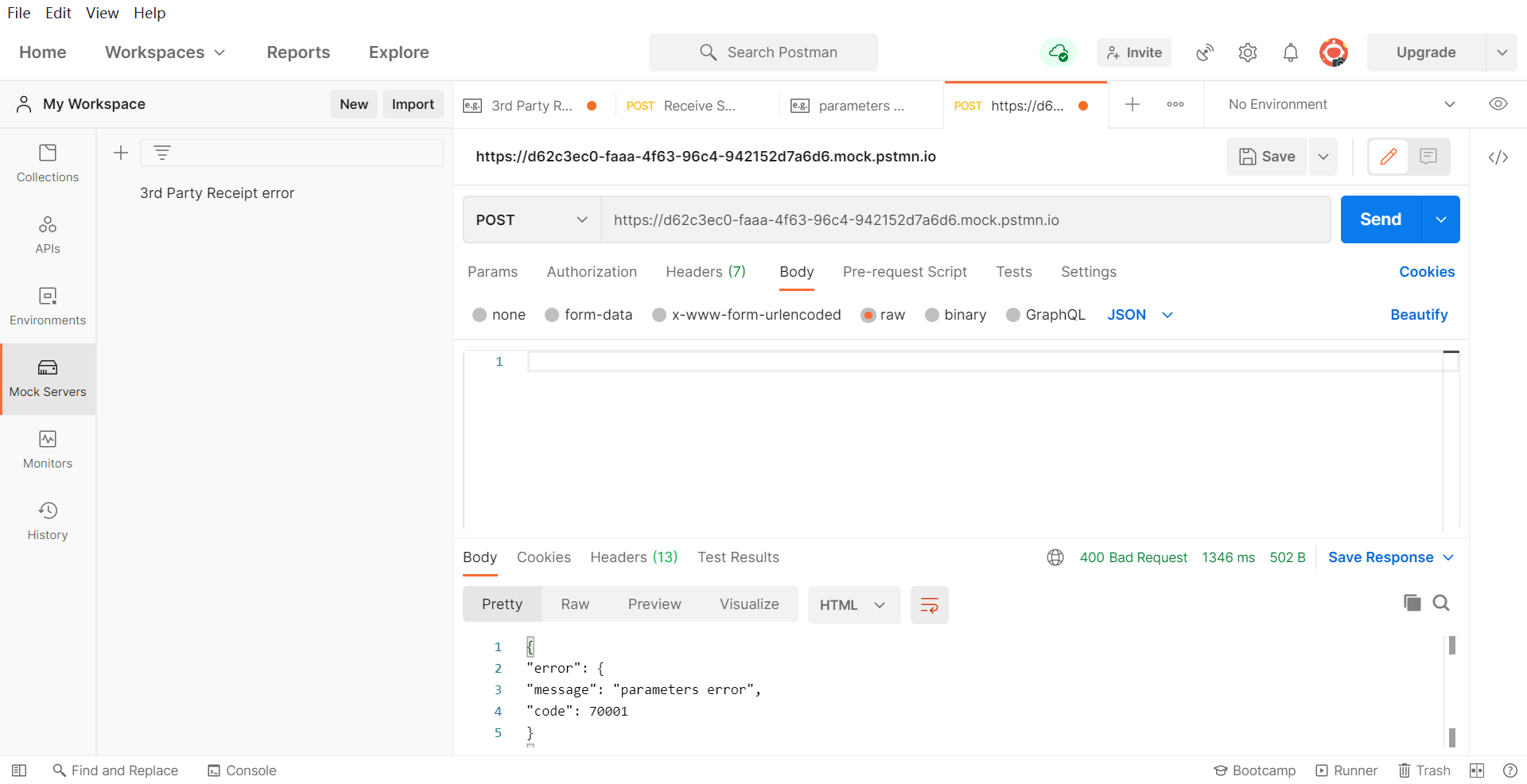The image size is (1527, 784).
Task: Open the Monitors sidebar panel
Action: (48, 450)
